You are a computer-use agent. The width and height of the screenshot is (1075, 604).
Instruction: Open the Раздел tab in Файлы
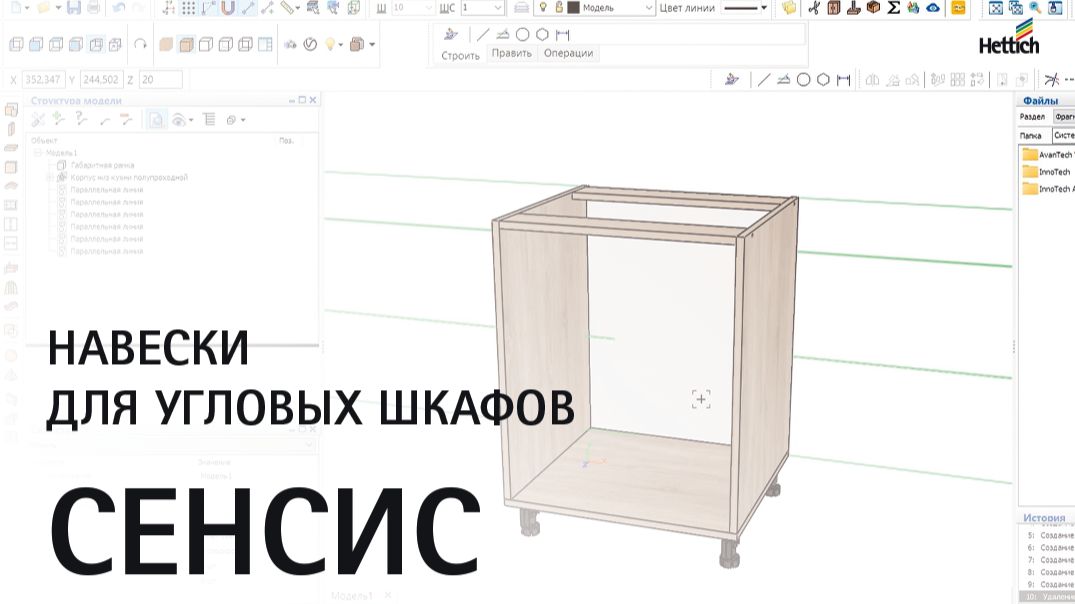(1032, 117)
